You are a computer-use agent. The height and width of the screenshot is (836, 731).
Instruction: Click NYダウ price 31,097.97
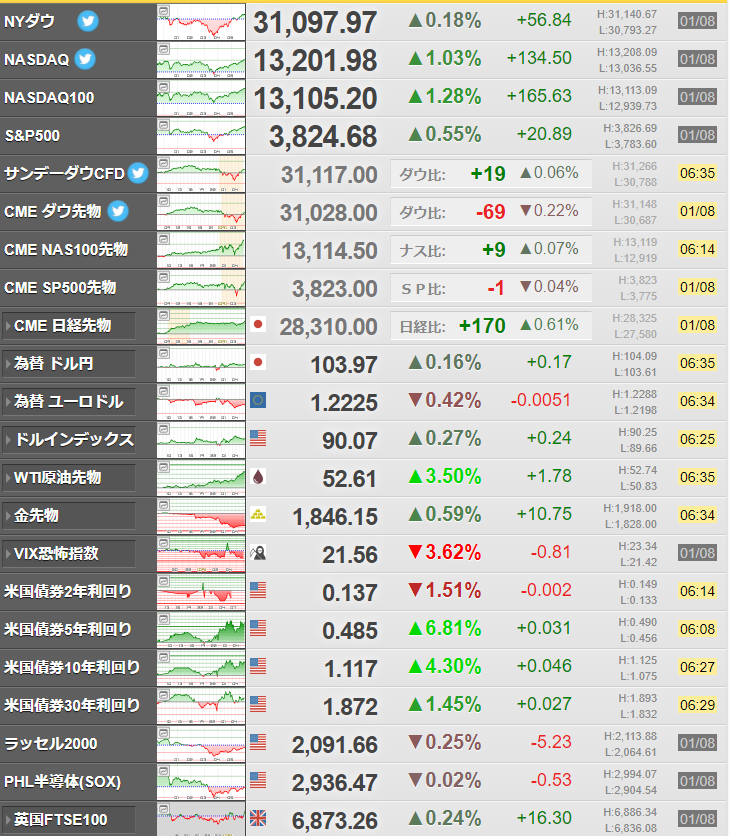tap(315, 23)
